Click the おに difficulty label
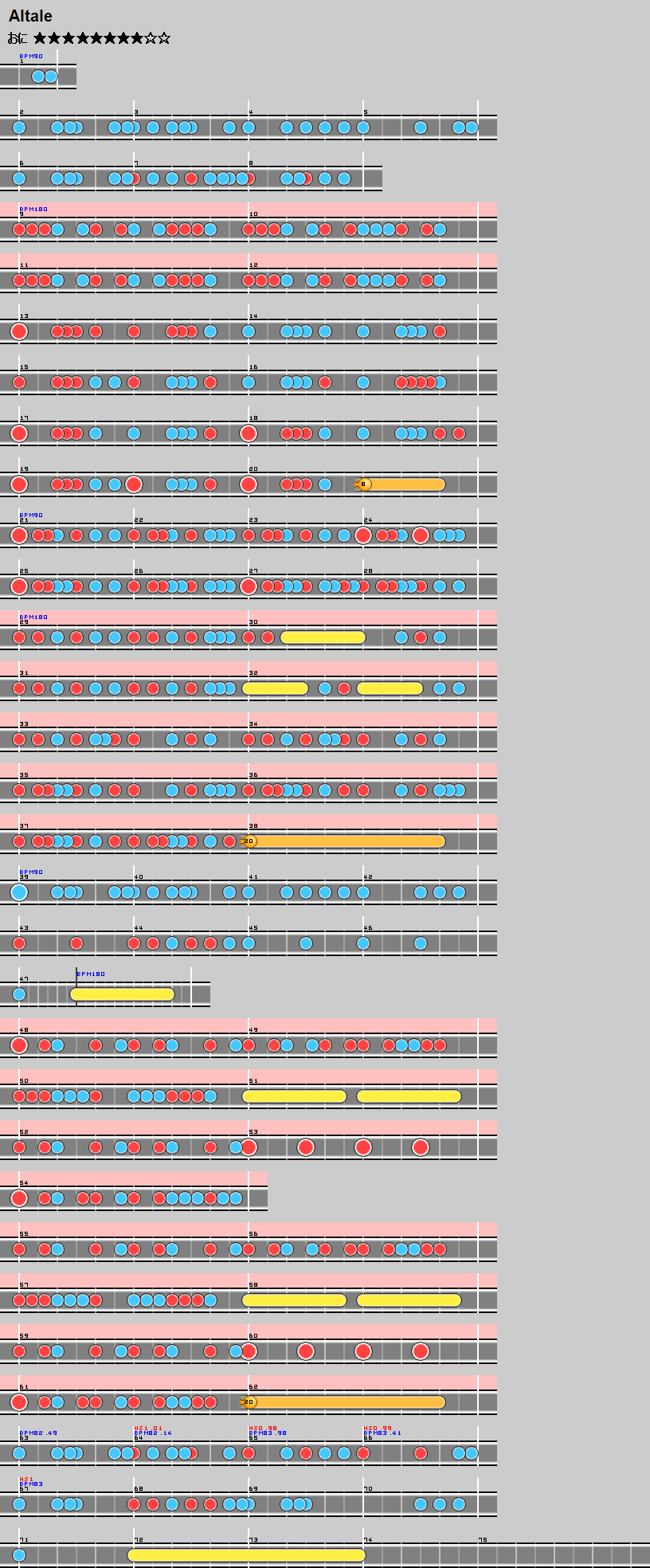650x1568 pixels. (17, 38)
